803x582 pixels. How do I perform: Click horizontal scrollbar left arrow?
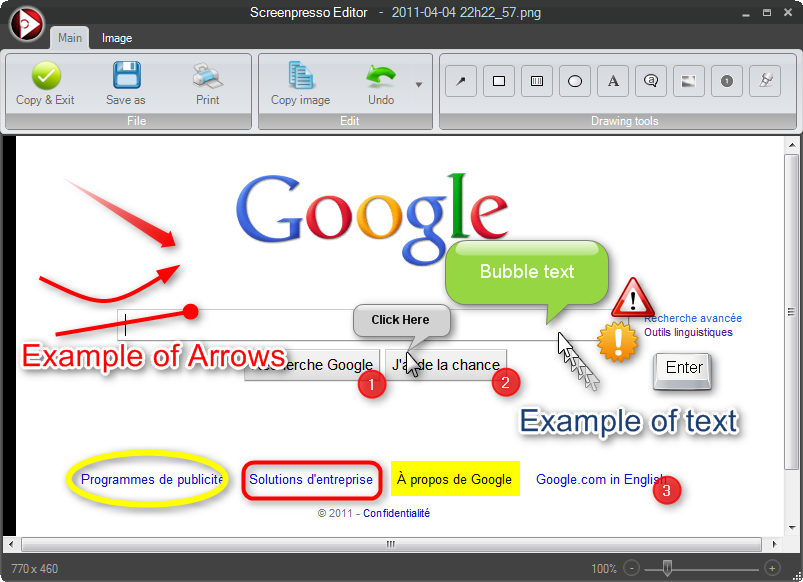[10, 544]
